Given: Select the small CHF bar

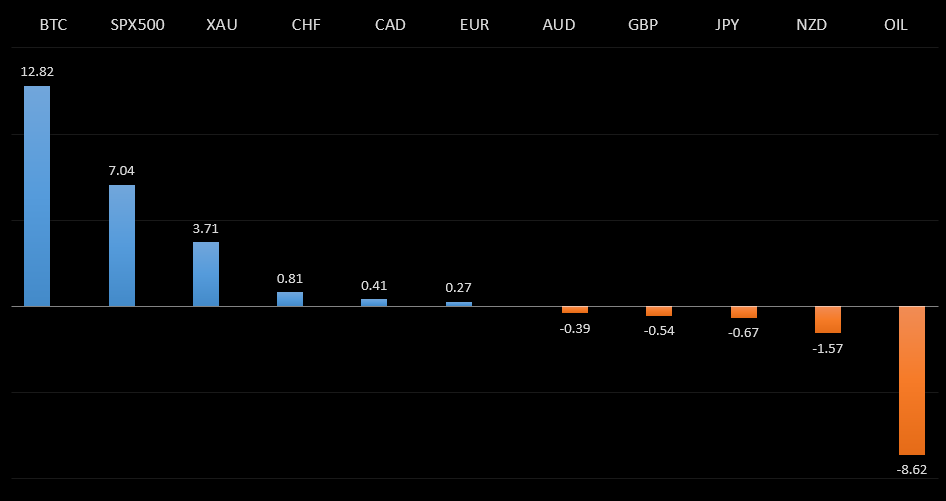Looking at the screenshot, I should [x=290, y=299].
